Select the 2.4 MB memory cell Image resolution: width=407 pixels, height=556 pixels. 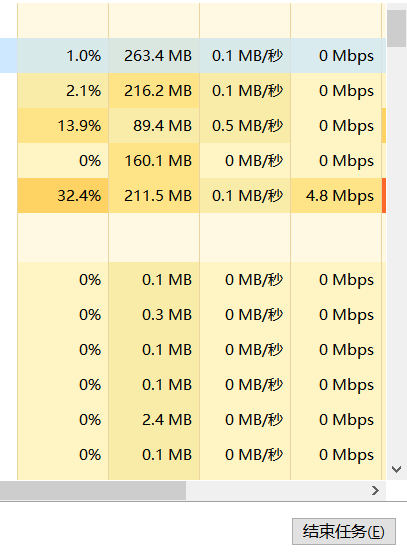(154, 419)
